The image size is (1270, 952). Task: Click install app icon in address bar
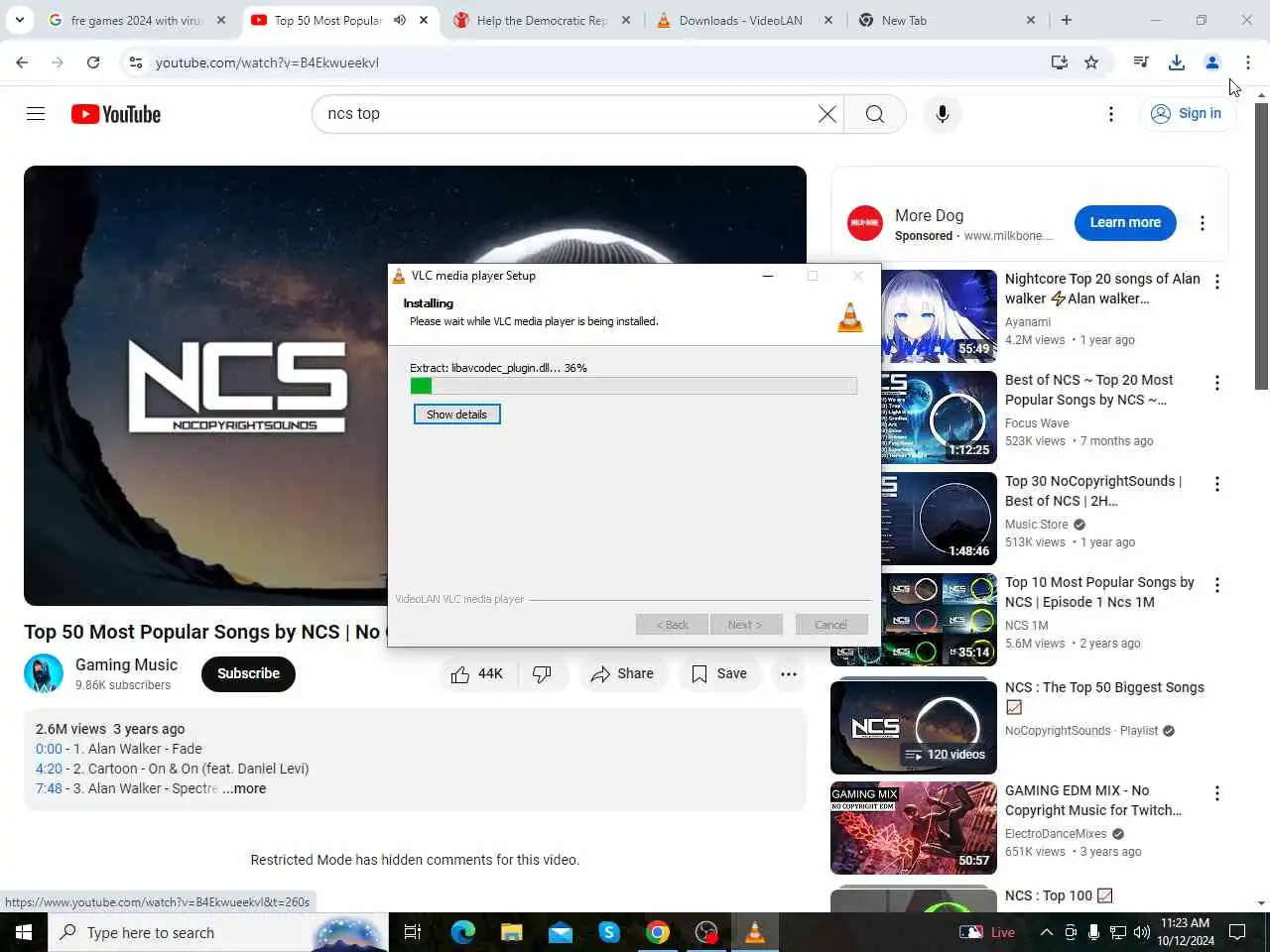tap(1060, 62)
